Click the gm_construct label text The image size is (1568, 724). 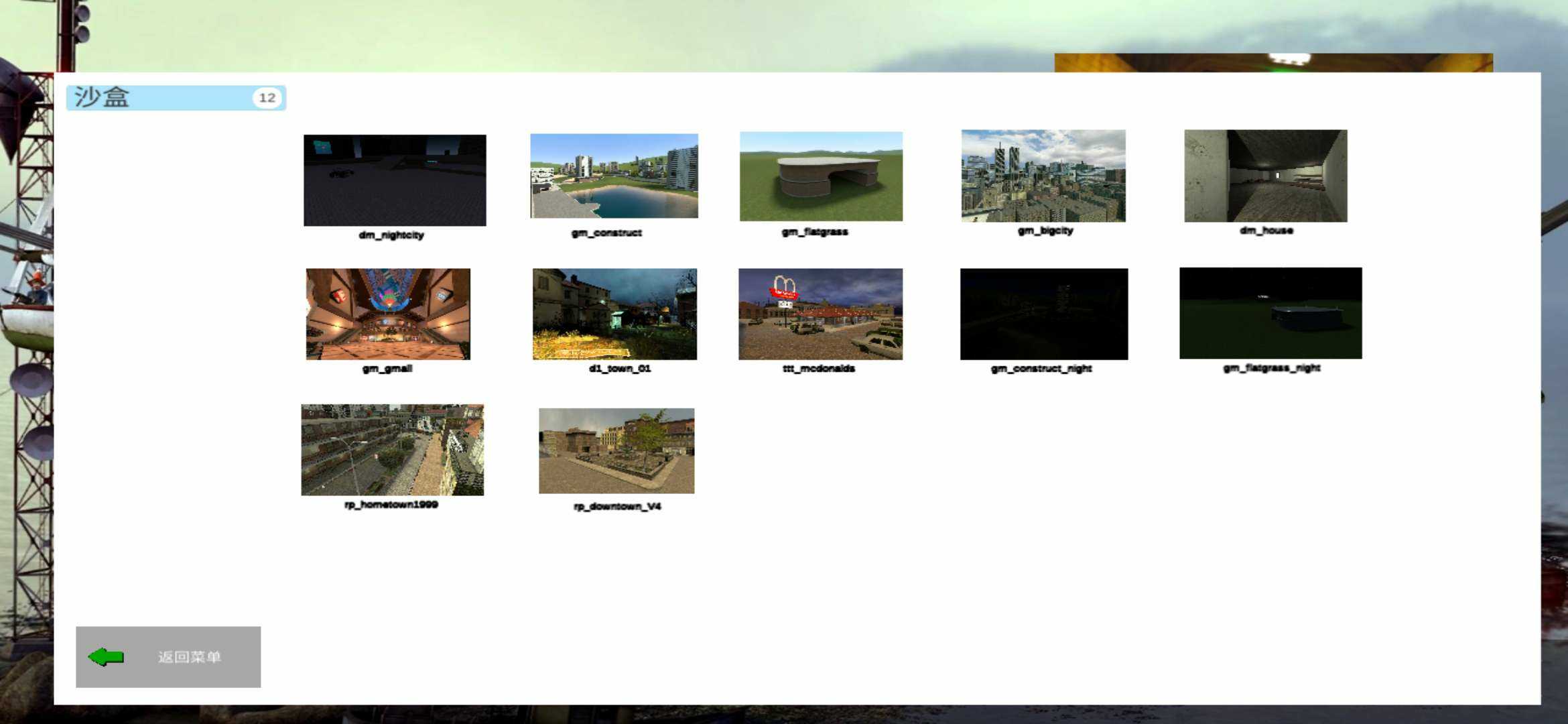coord(606,233)
